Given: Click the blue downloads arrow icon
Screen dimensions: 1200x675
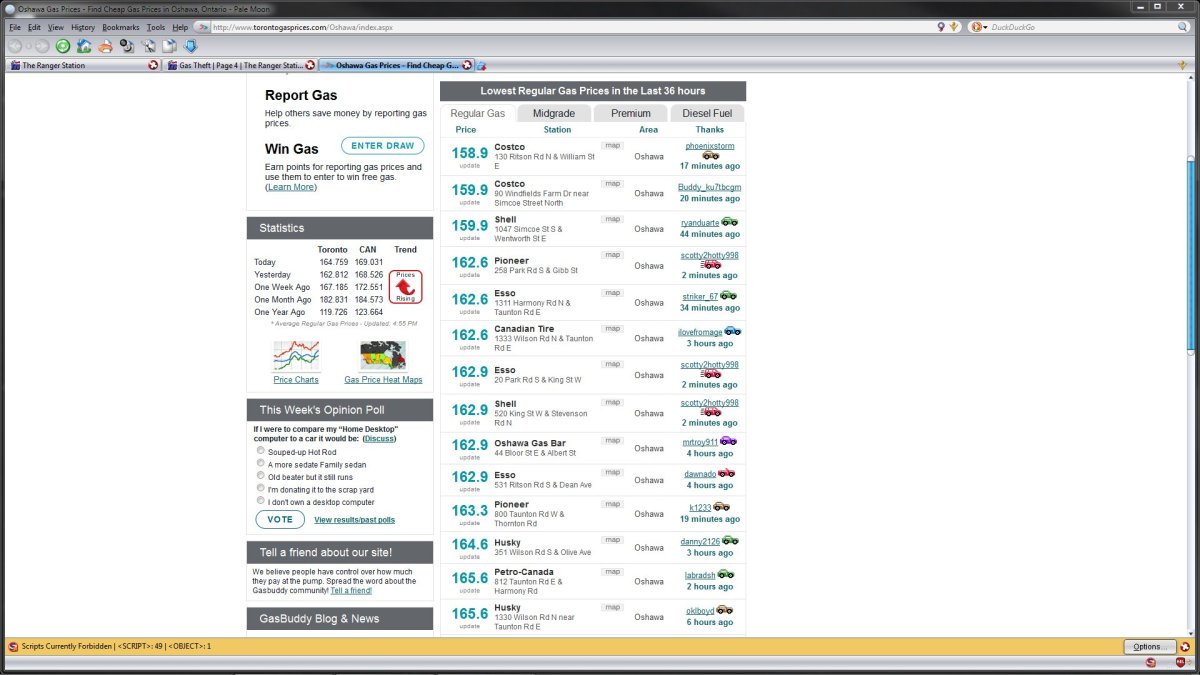Looking at the screenshot, I should 190,46.
